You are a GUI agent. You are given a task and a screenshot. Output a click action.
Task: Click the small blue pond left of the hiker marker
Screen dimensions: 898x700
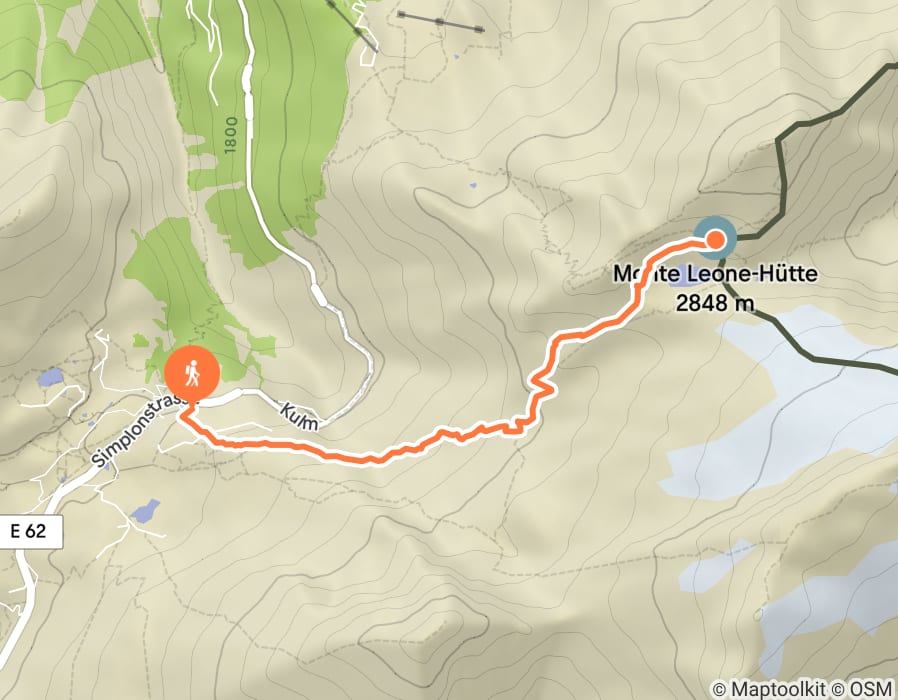coord(50,377)
